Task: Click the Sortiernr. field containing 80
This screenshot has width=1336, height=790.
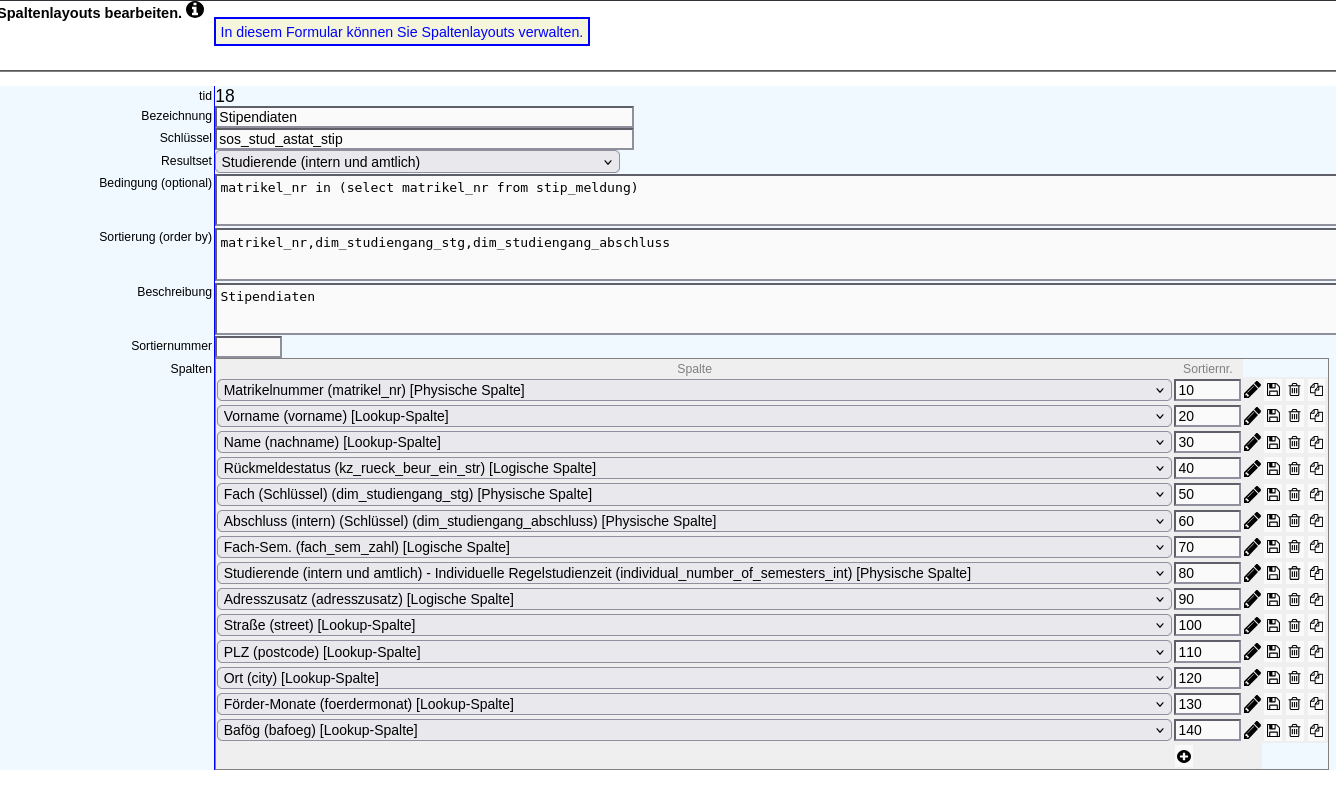Action: [1206, 573]
